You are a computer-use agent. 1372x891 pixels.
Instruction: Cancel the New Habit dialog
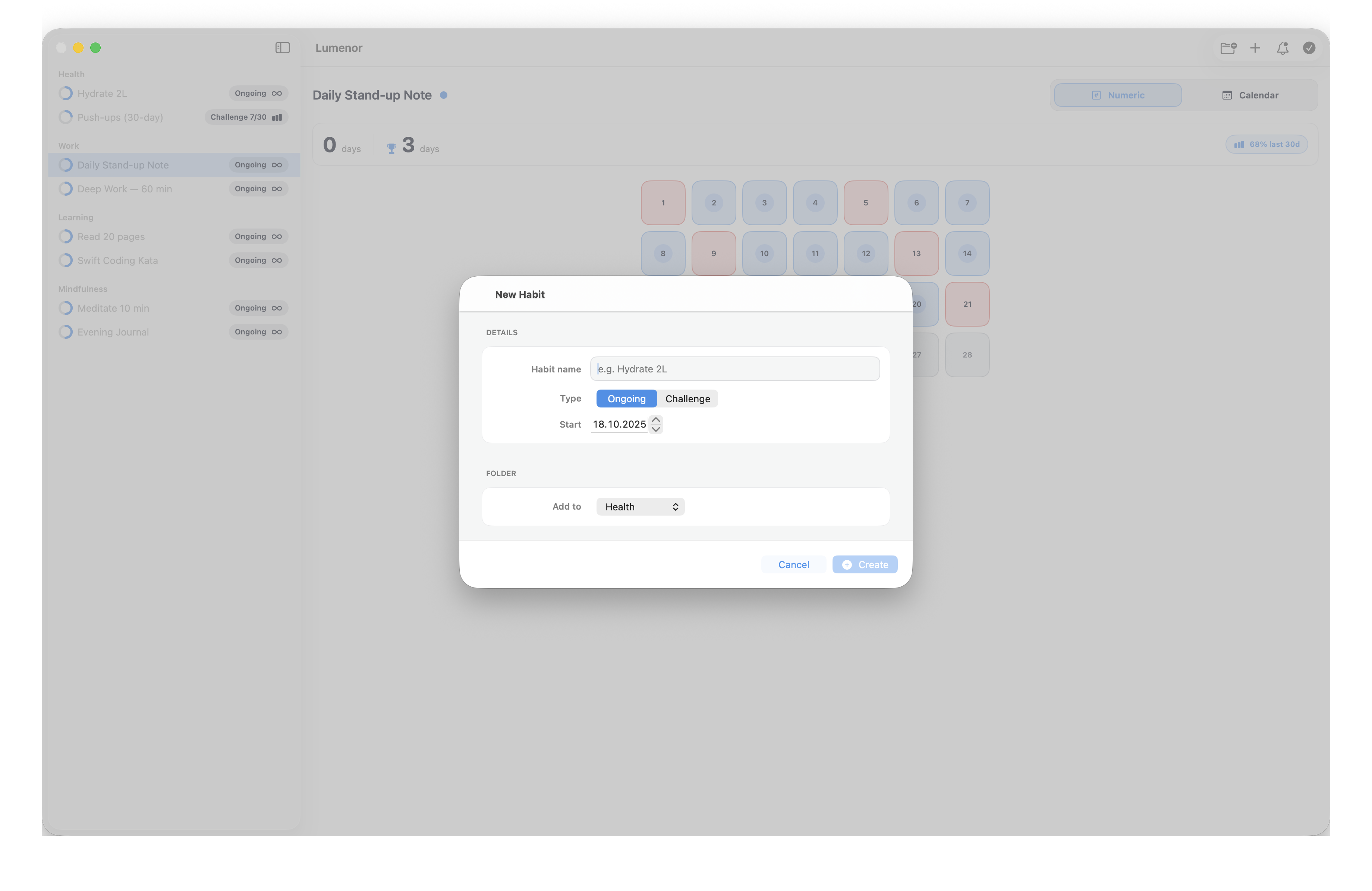(793, 564)
